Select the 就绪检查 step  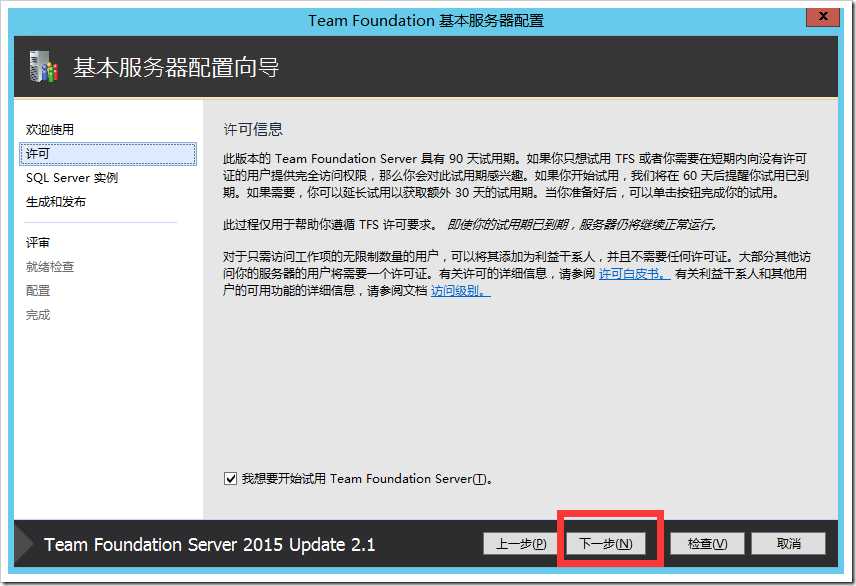pyautogui.click(x=50, y=267)
